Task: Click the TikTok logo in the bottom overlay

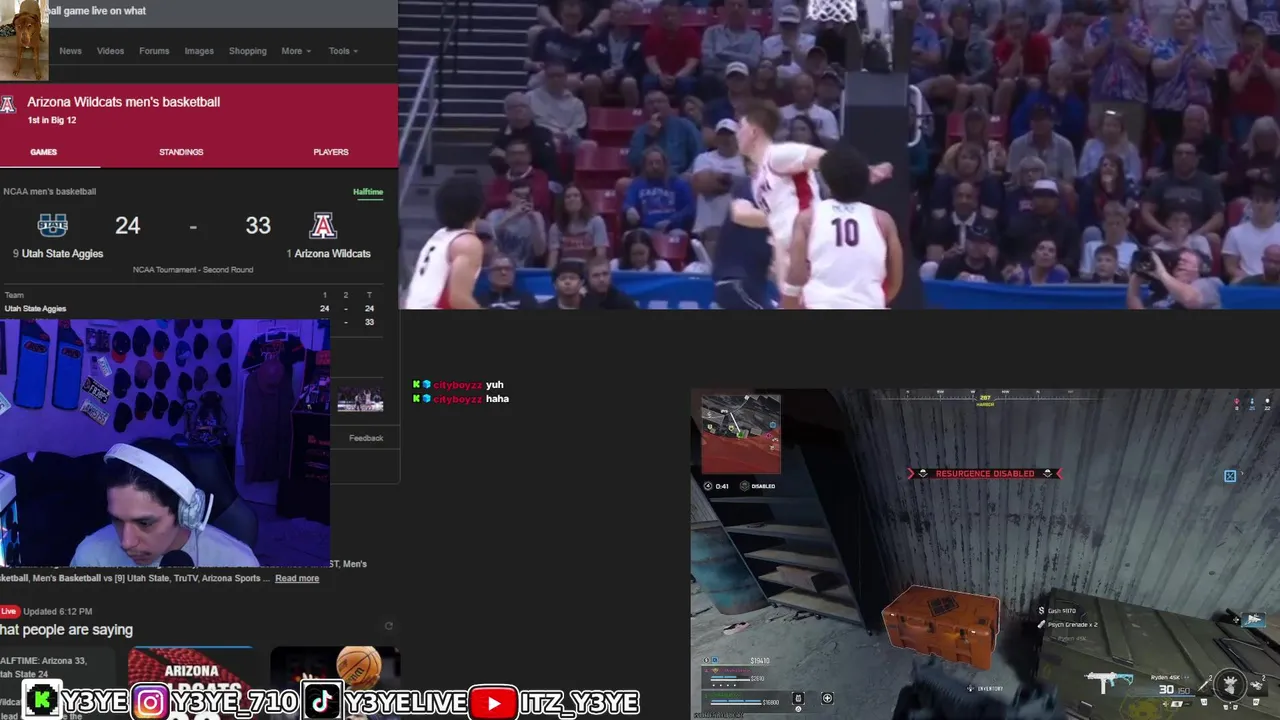Action: pyautogui.click(x=322, y=702)
